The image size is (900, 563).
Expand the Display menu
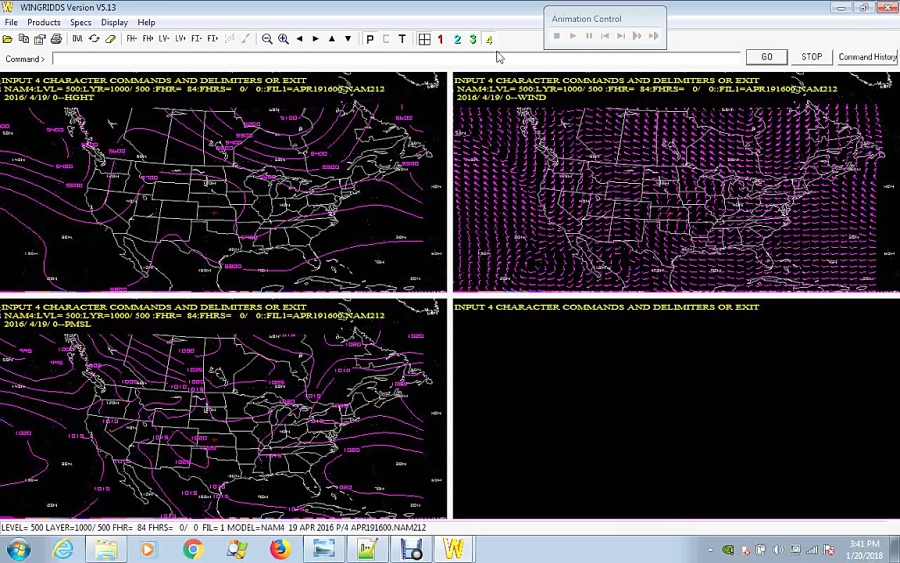(x=114, y=22)
